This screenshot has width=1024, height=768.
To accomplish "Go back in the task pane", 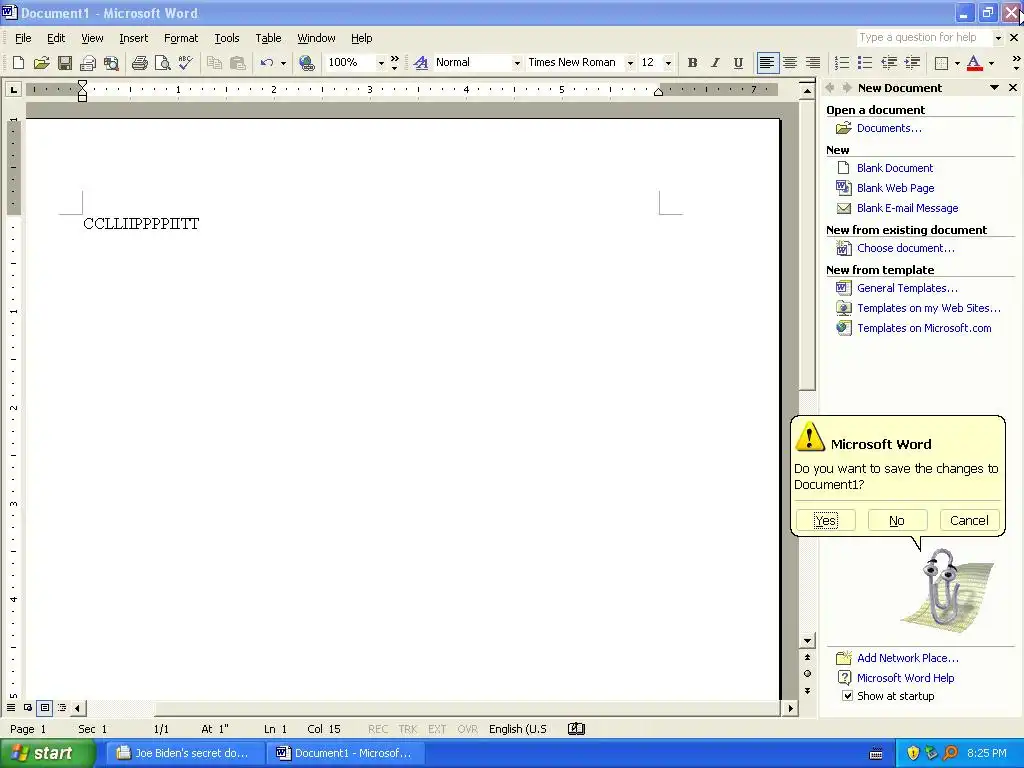I will pos(830,88).
